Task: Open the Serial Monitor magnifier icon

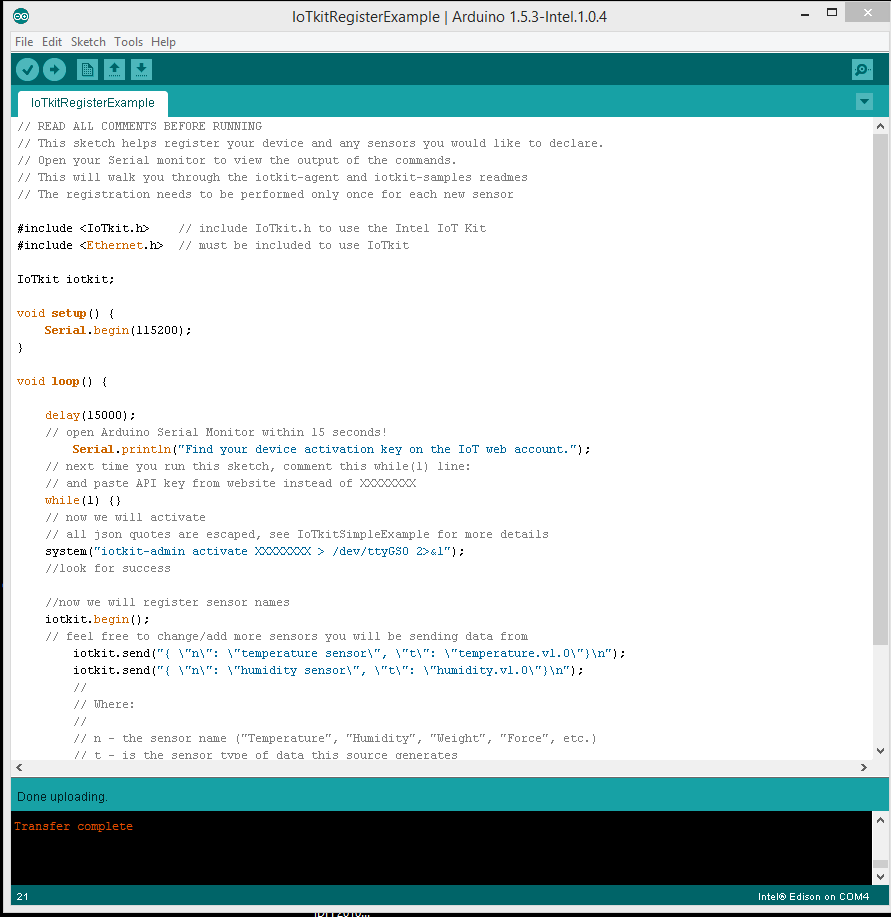Action: 862,70
